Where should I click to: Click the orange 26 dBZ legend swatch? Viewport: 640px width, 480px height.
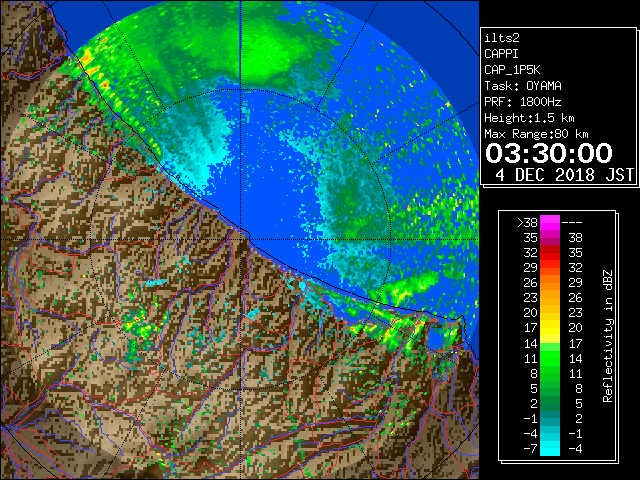point(550,282)
